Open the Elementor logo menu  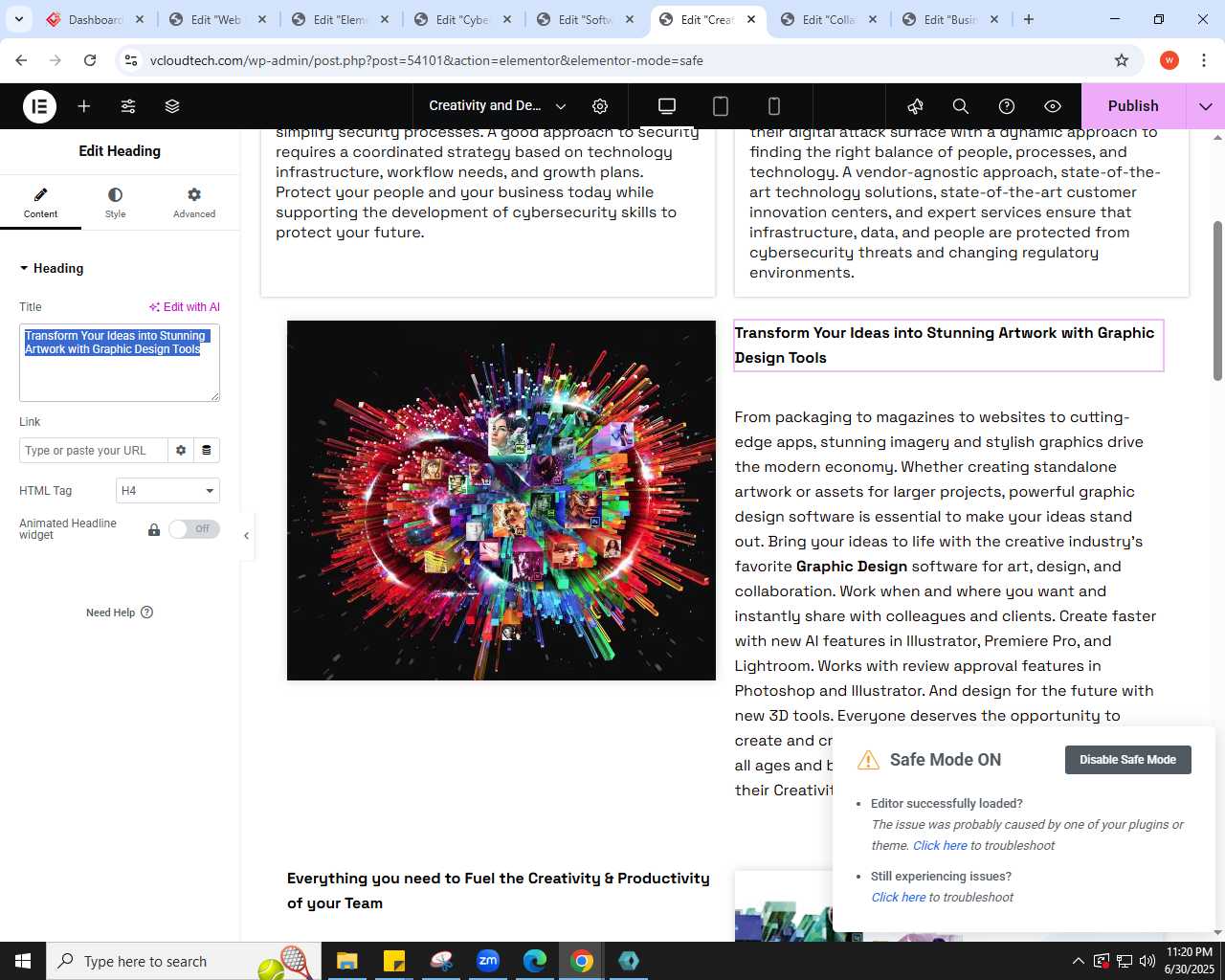click(39, 106)
